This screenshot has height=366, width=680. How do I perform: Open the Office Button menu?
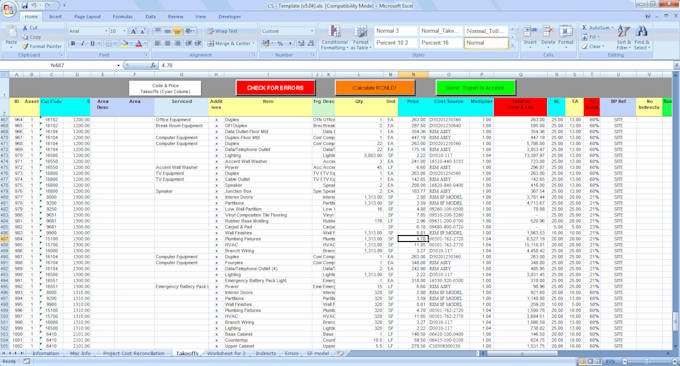pyautogui.click(x=9, y=10)
